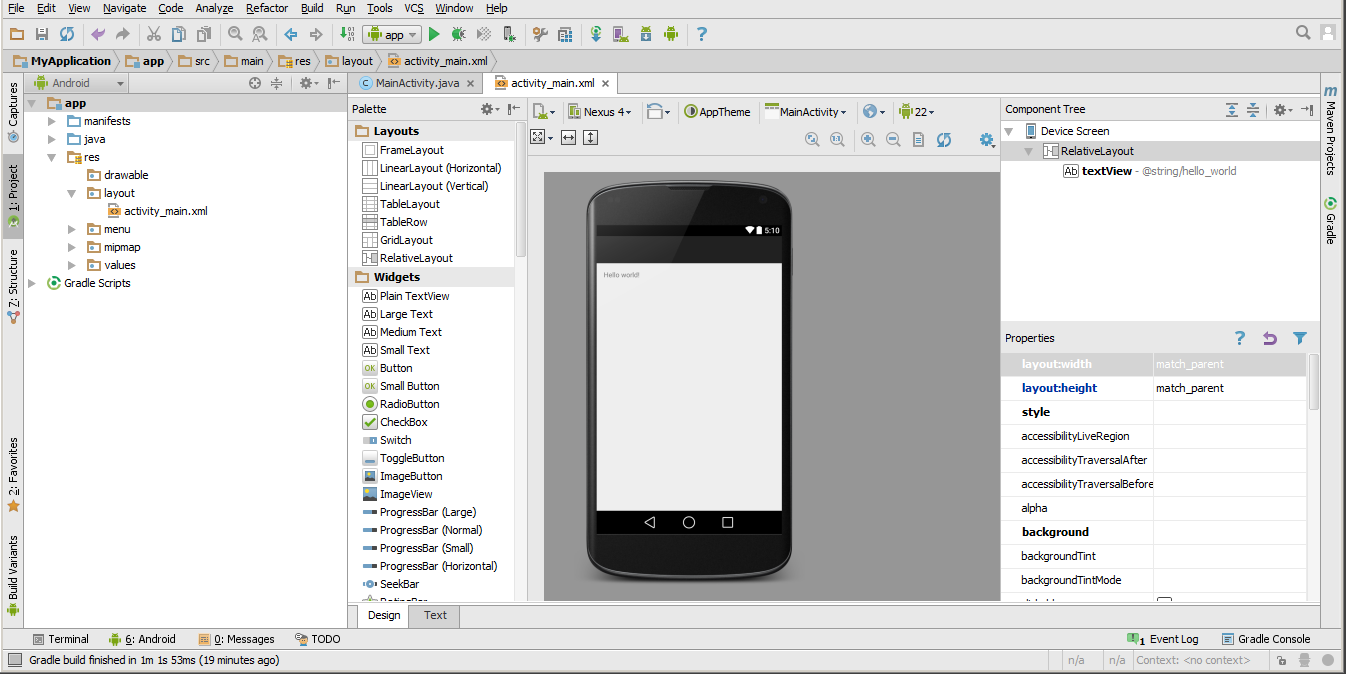Open the AVD Manager from the toolbar
Viewport: 1346px width, 674px height.
pos(620,33)
